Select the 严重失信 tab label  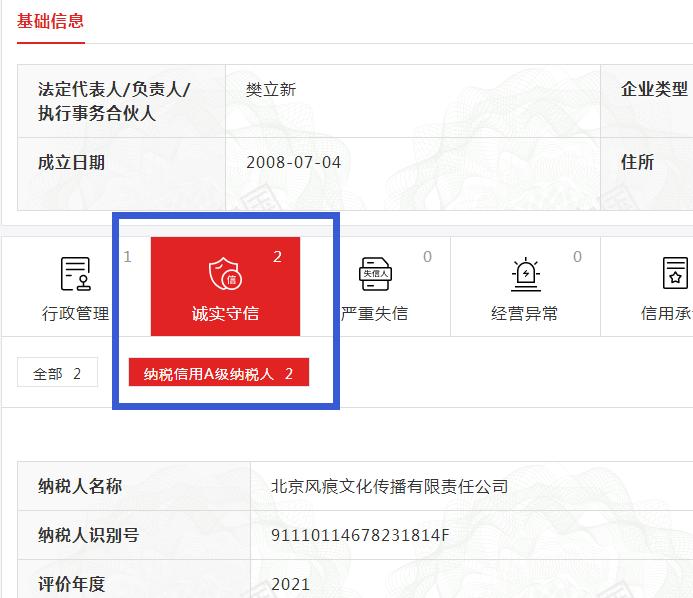coord(375,313)
